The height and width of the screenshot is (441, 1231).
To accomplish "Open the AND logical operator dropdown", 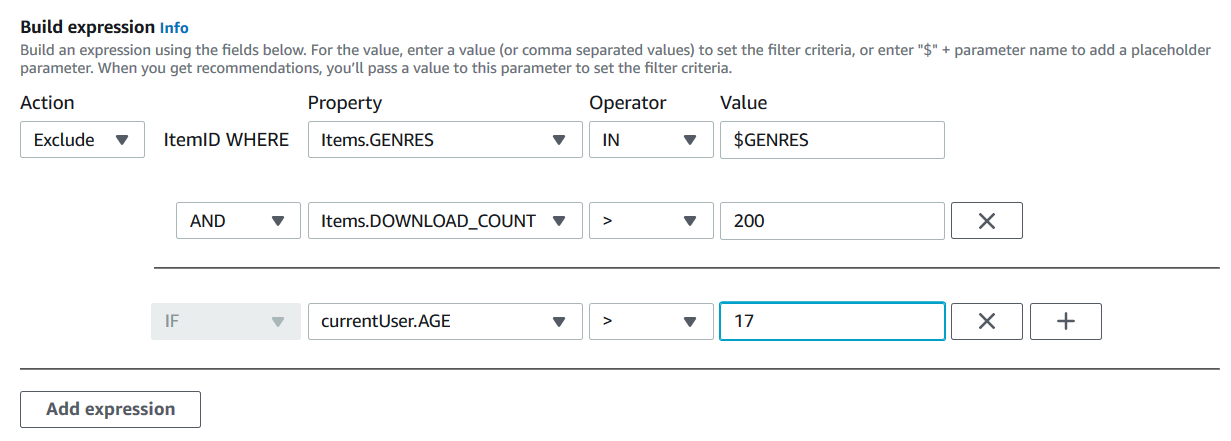I will pyautogui.click(x=238, y=221).
